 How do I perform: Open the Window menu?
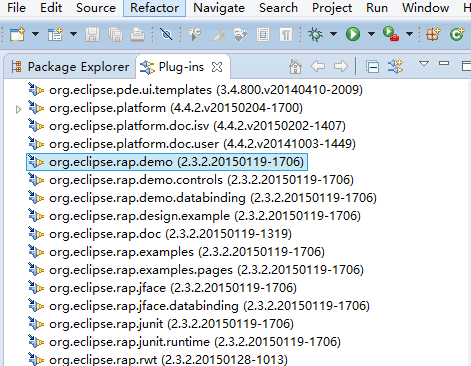tap(425, 8)
